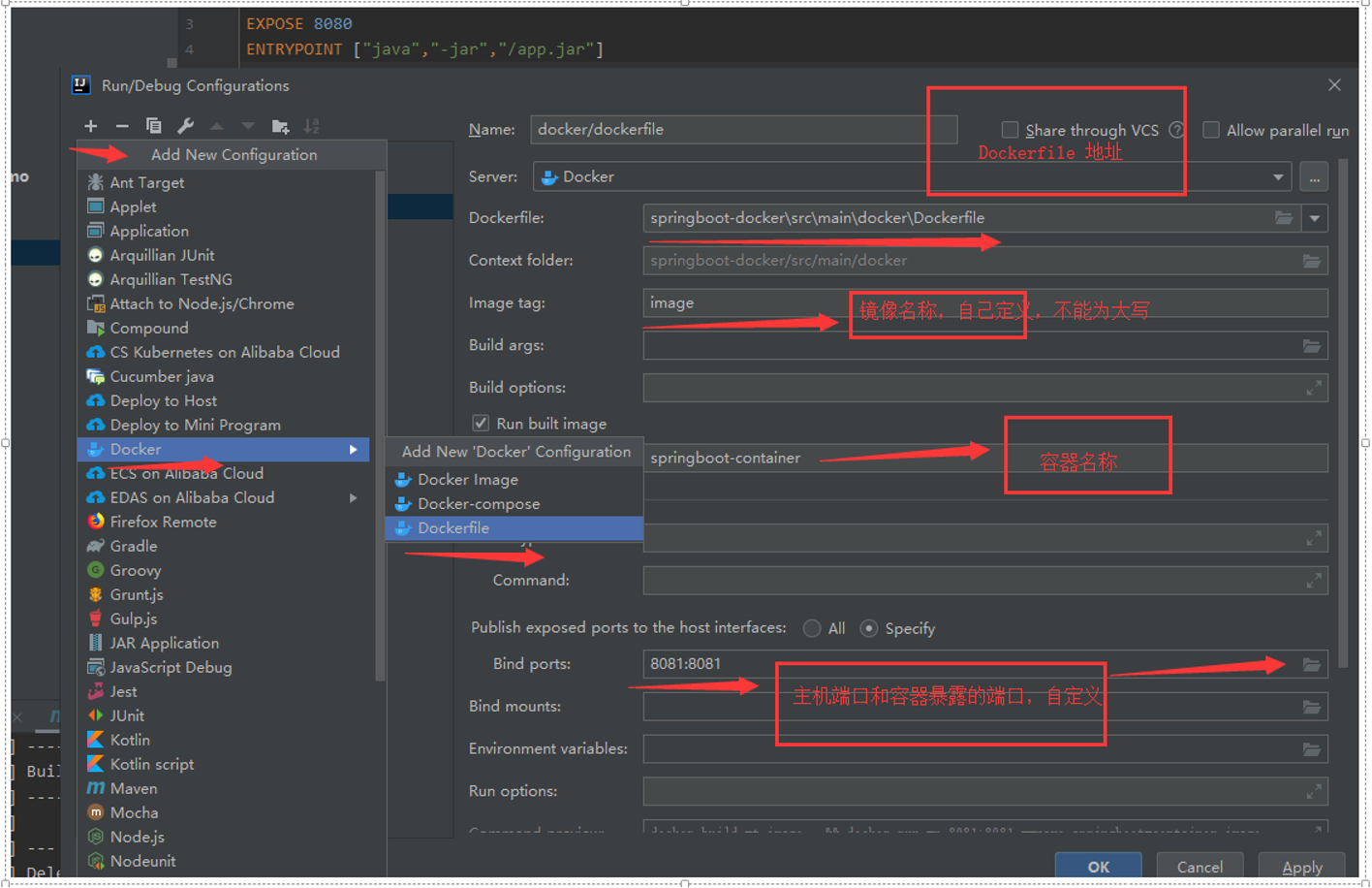
Task: Open edit templates wrench icon
Action: tap(185, 126)
